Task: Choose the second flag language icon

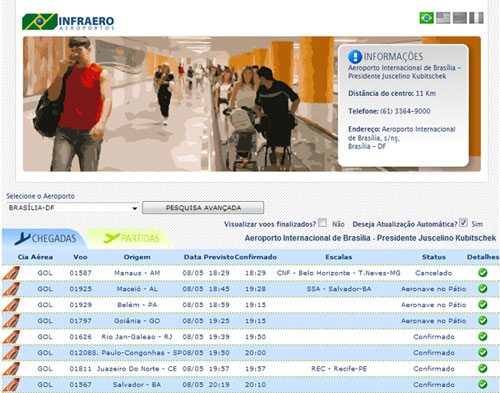Action: [x=443, y=18]
